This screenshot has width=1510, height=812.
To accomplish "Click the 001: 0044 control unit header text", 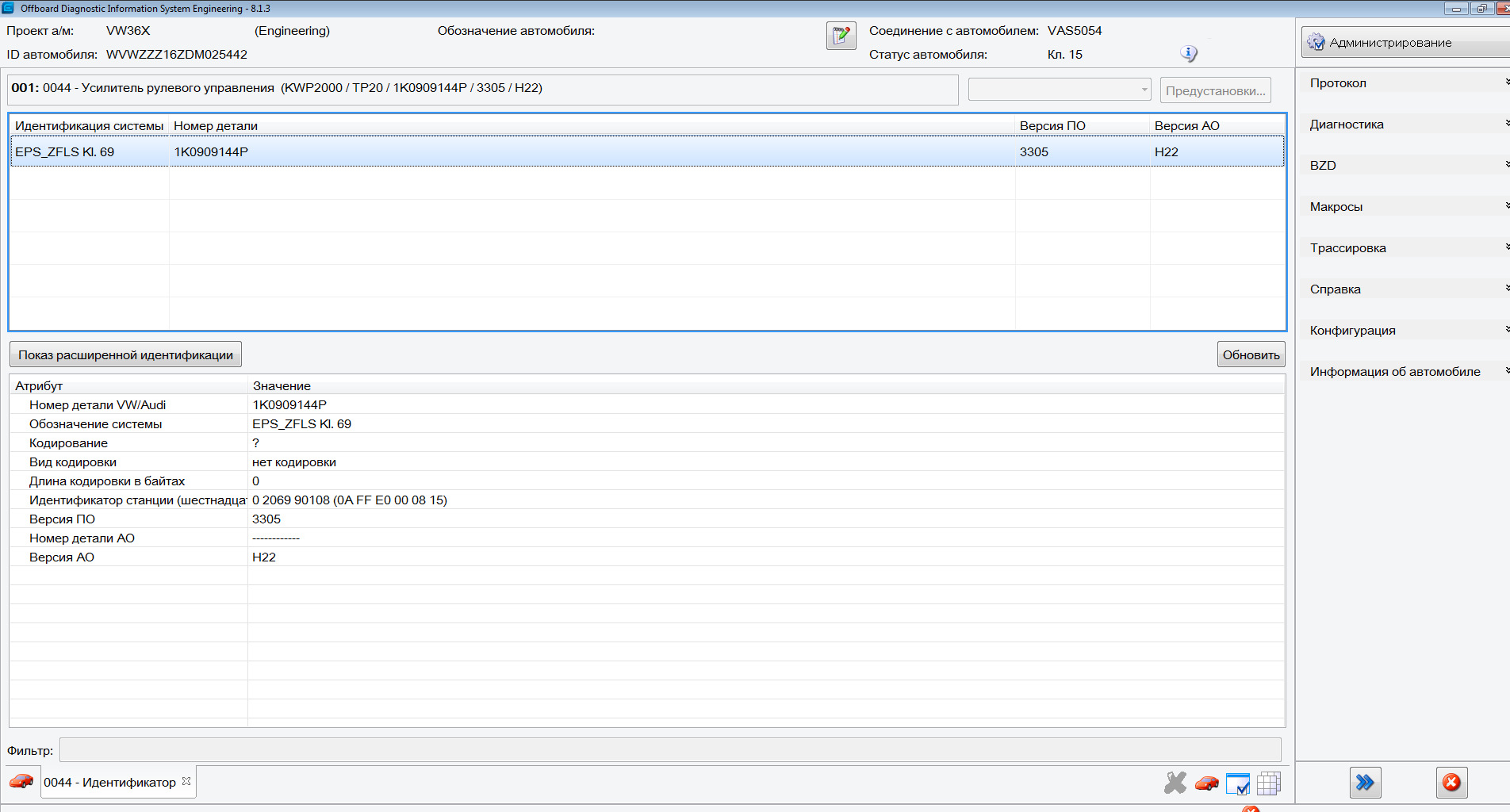I will (x=277, y=88).
